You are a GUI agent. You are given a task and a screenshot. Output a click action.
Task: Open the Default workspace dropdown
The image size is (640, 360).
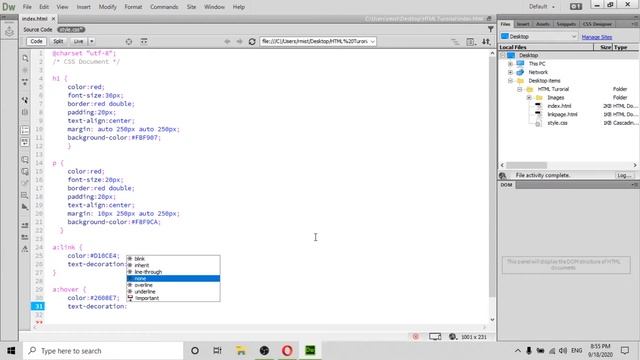(x=542, y=7)
